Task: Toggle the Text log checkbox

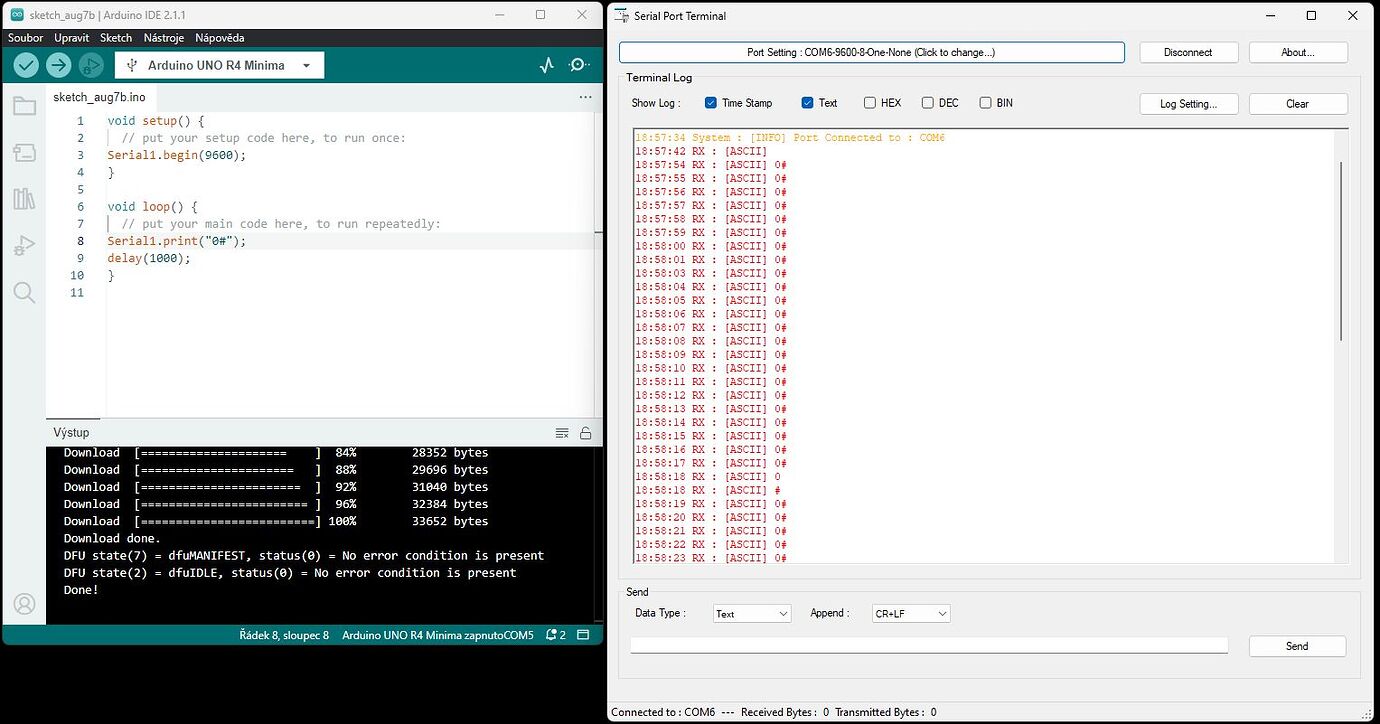Action: coord(807,103)
